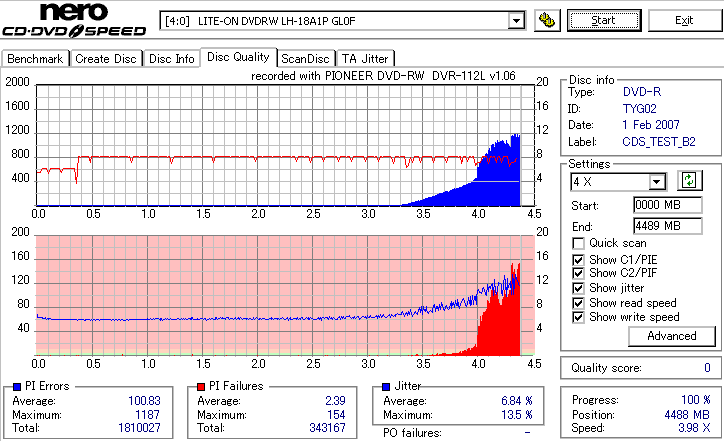
Task: Click the End position 4489 MB field
Action: 668,226
